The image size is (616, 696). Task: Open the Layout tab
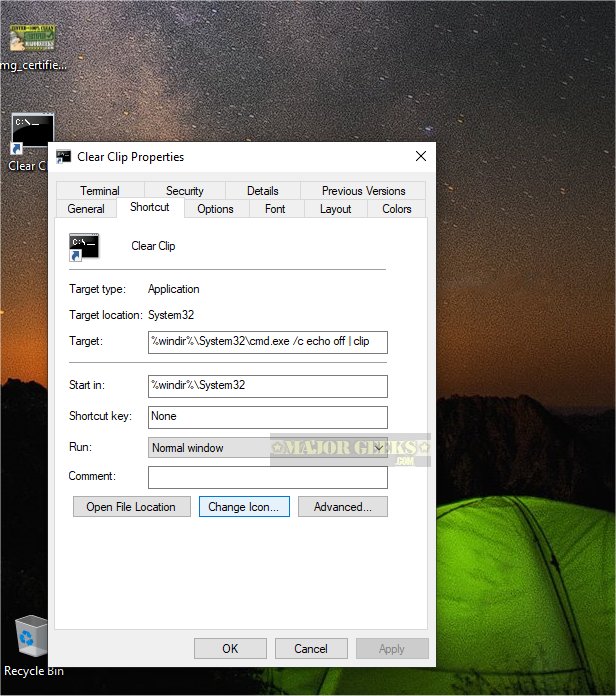click(x=336, y=209)
